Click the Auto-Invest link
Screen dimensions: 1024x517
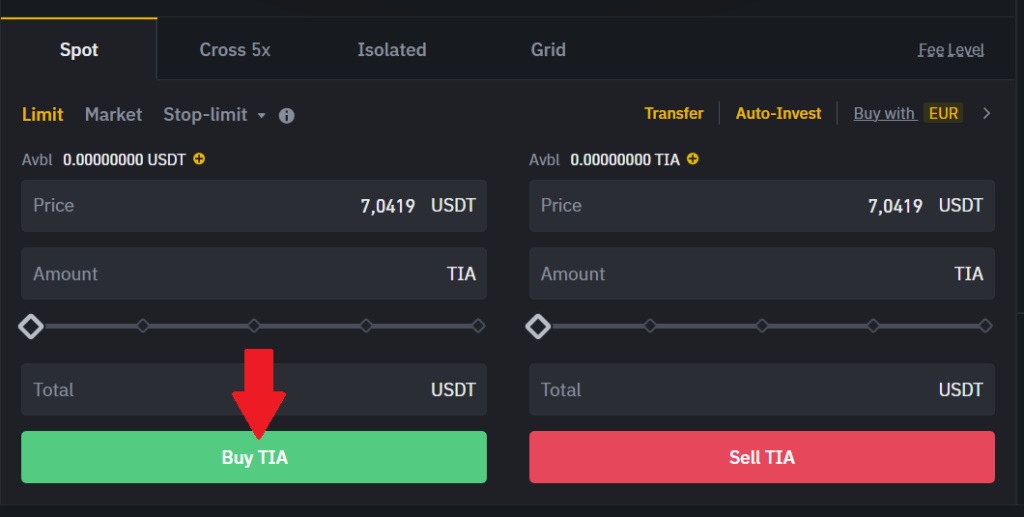778,114
